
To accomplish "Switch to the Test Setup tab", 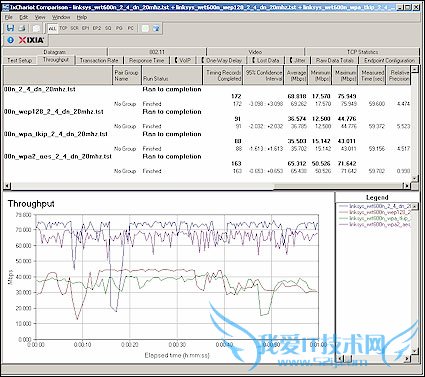I will pyautogui.click(x=20, y=60).
